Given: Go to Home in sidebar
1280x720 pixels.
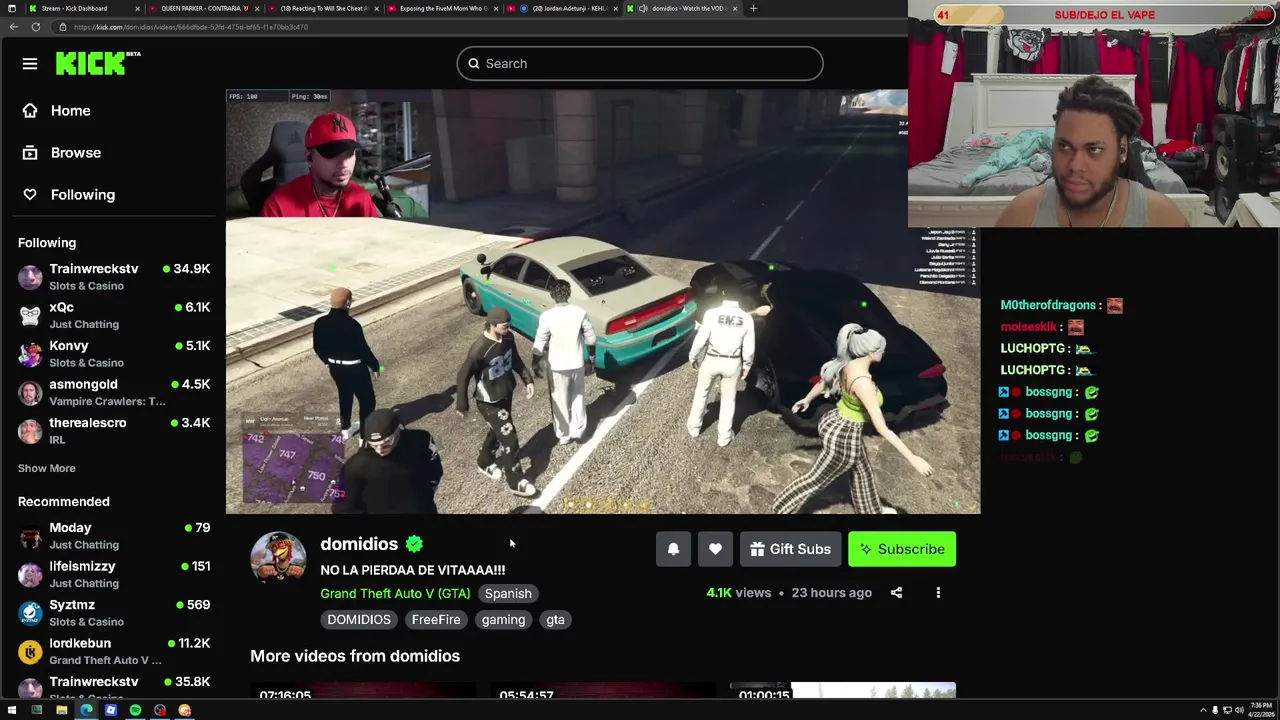Looking at the screenshot, I should pos(70,111).
